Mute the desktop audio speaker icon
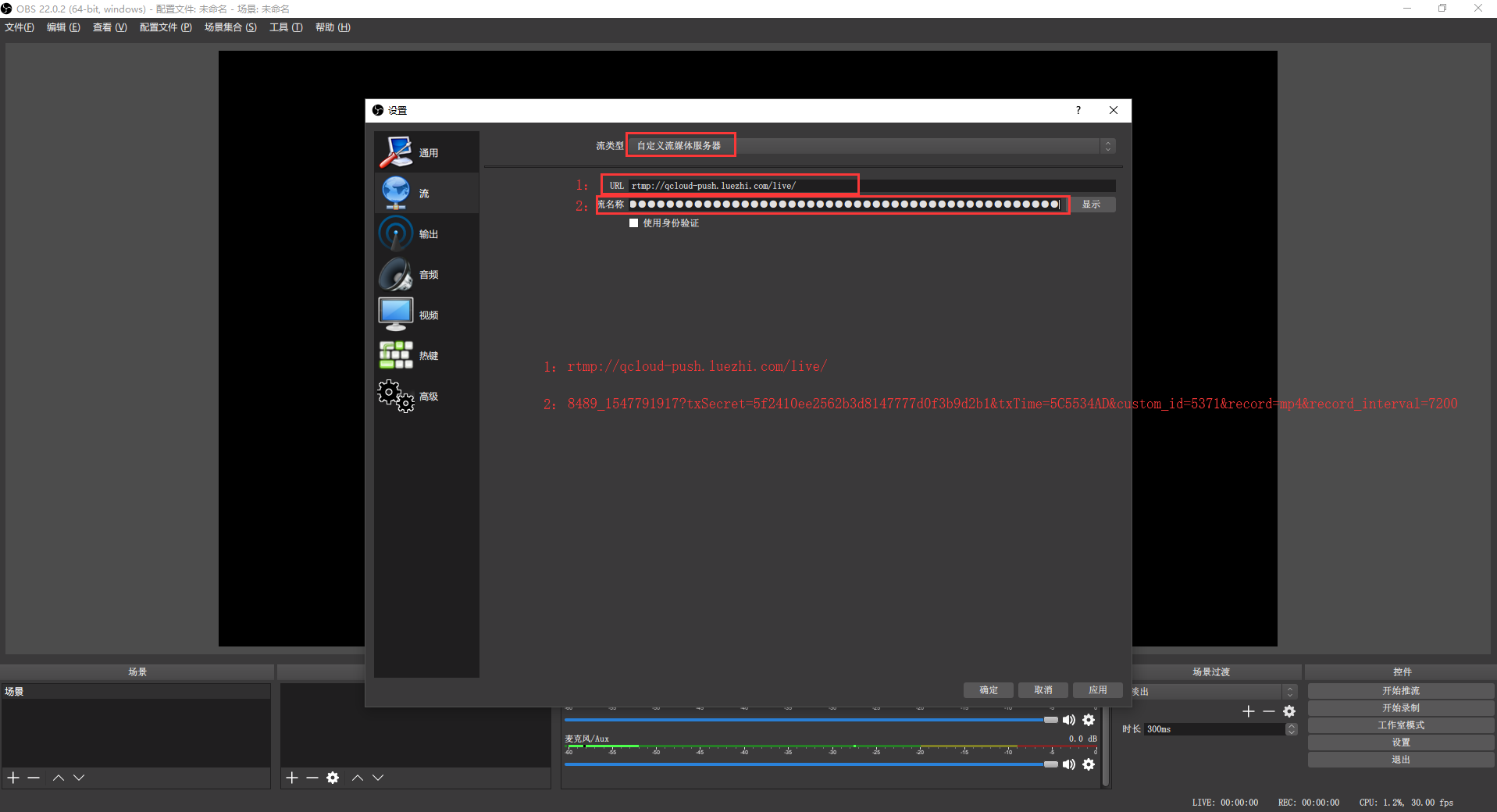Viewport: 1497px width, 812px height. click(1069, 720)
